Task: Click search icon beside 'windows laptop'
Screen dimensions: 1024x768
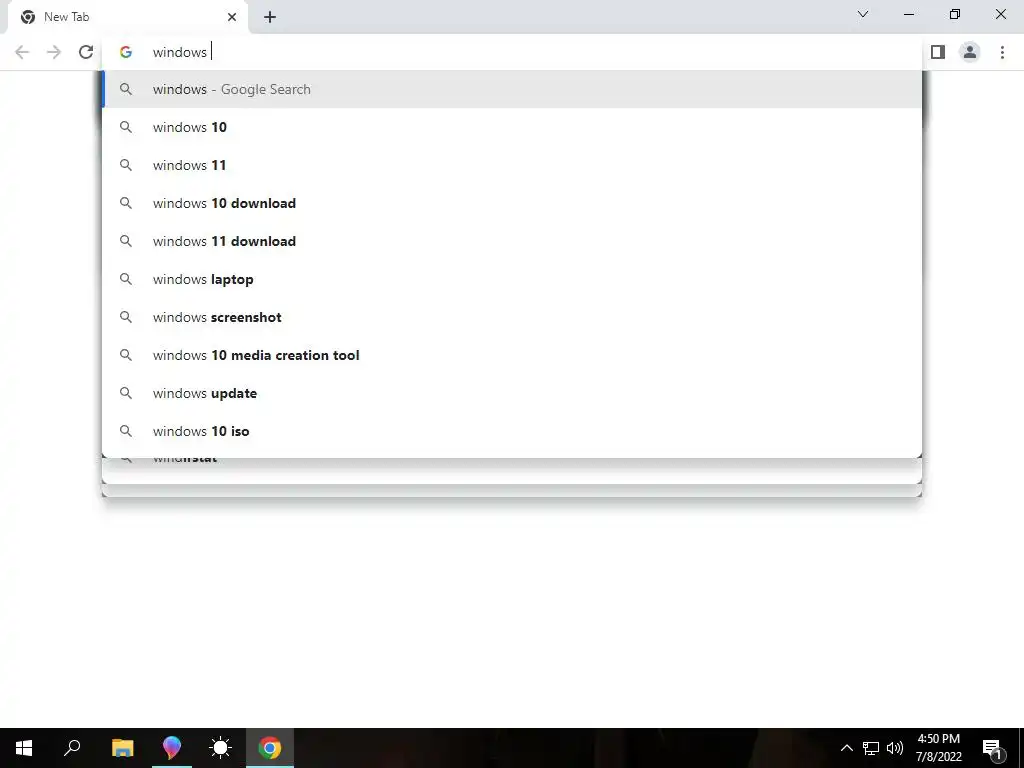Action: point(126,280)
